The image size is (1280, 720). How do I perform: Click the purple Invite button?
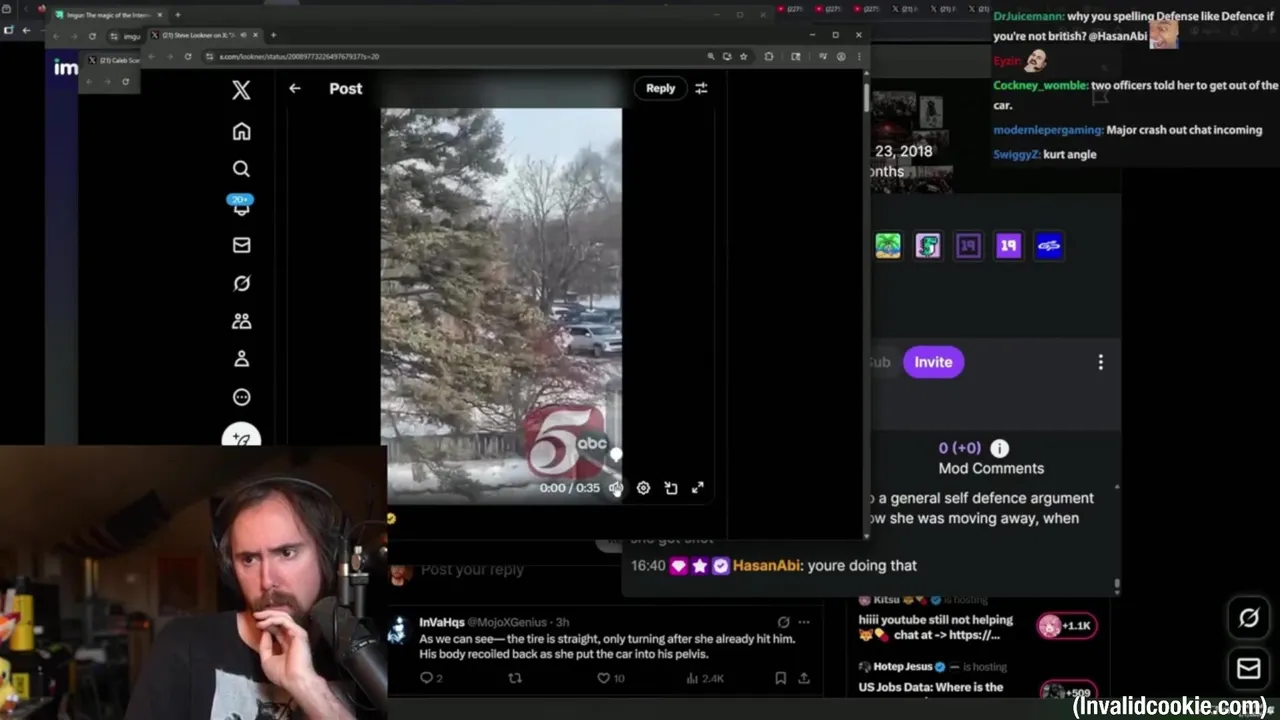pyautogui.click(x=933, y=362)
